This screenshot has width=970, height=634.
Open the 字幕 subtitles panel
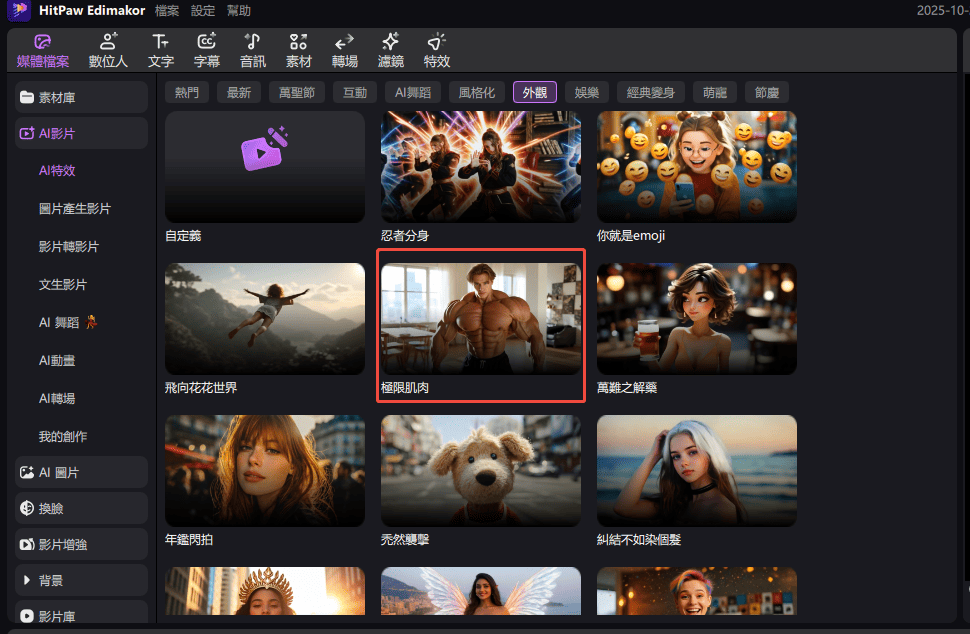pyautogui.click(x=207, y=49)
